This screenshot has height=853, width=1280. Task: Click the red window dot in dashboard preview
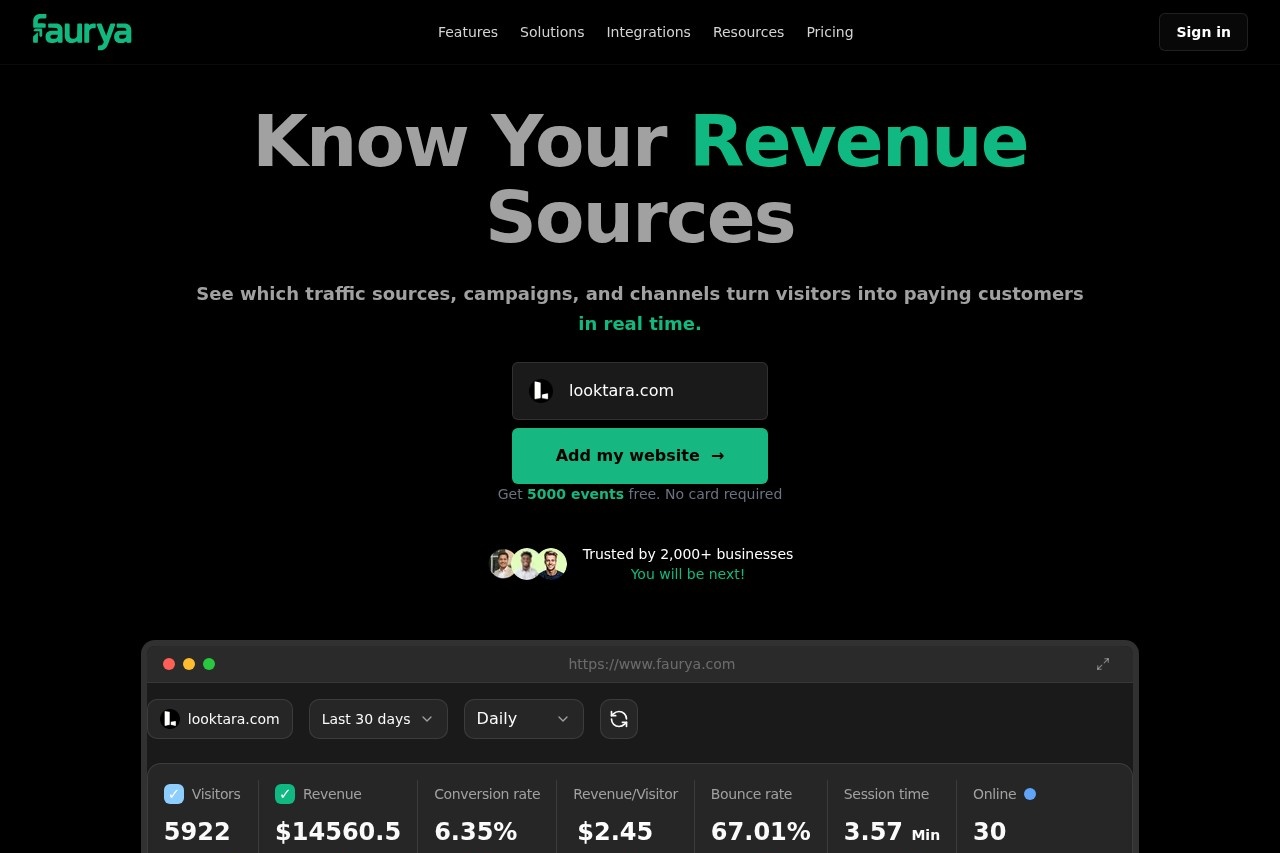(169, 664)
